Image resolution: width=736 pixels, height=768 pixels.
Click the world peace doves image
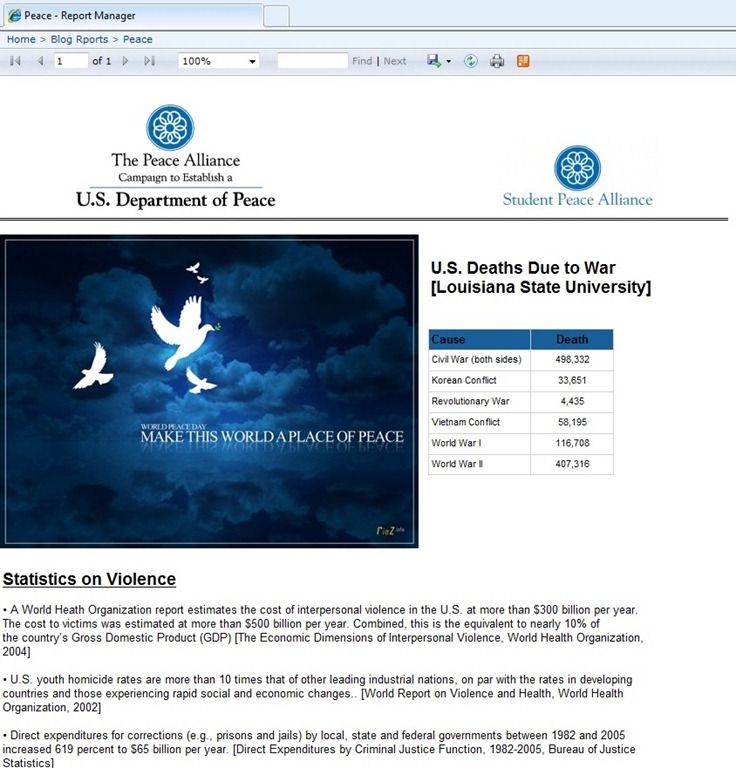pyautogui.click(x=209, y=391)
